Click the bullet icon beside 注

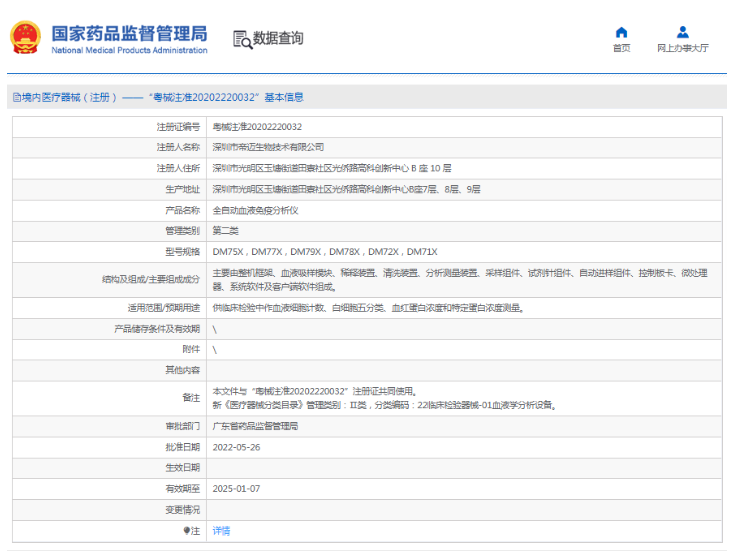pos(187,531)
